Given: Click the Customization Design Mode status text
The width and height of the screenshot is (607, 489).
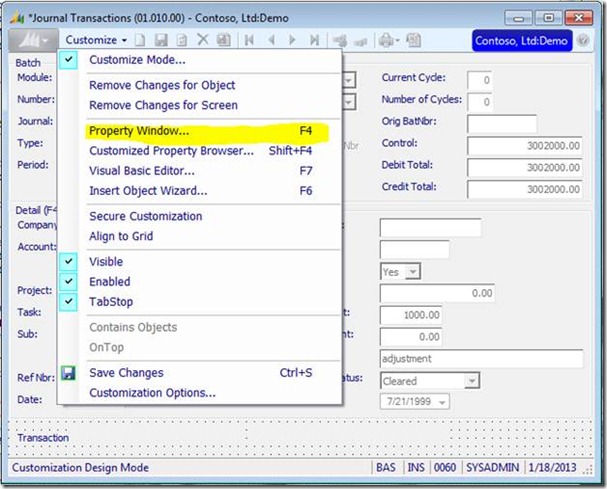Looking at the screenshot, I should pyautogui.click(x=81, y=468).
